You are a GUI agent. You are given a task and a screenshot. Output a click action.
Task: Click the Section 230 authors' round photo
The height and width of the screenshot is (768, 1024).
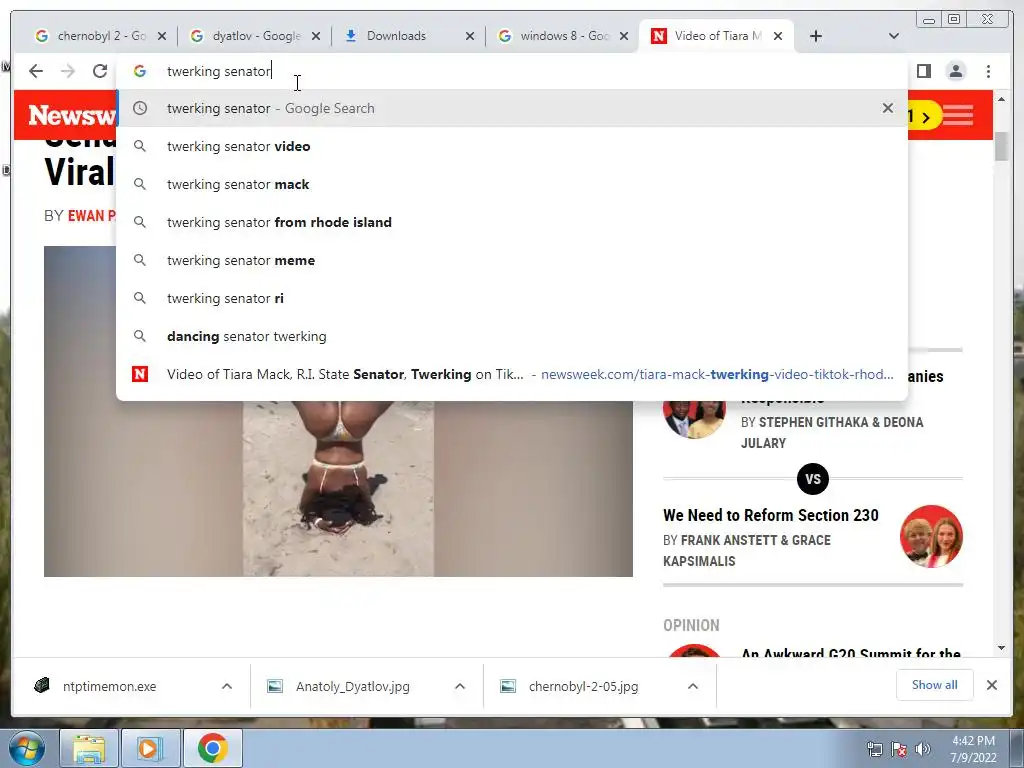pos(931,536)
